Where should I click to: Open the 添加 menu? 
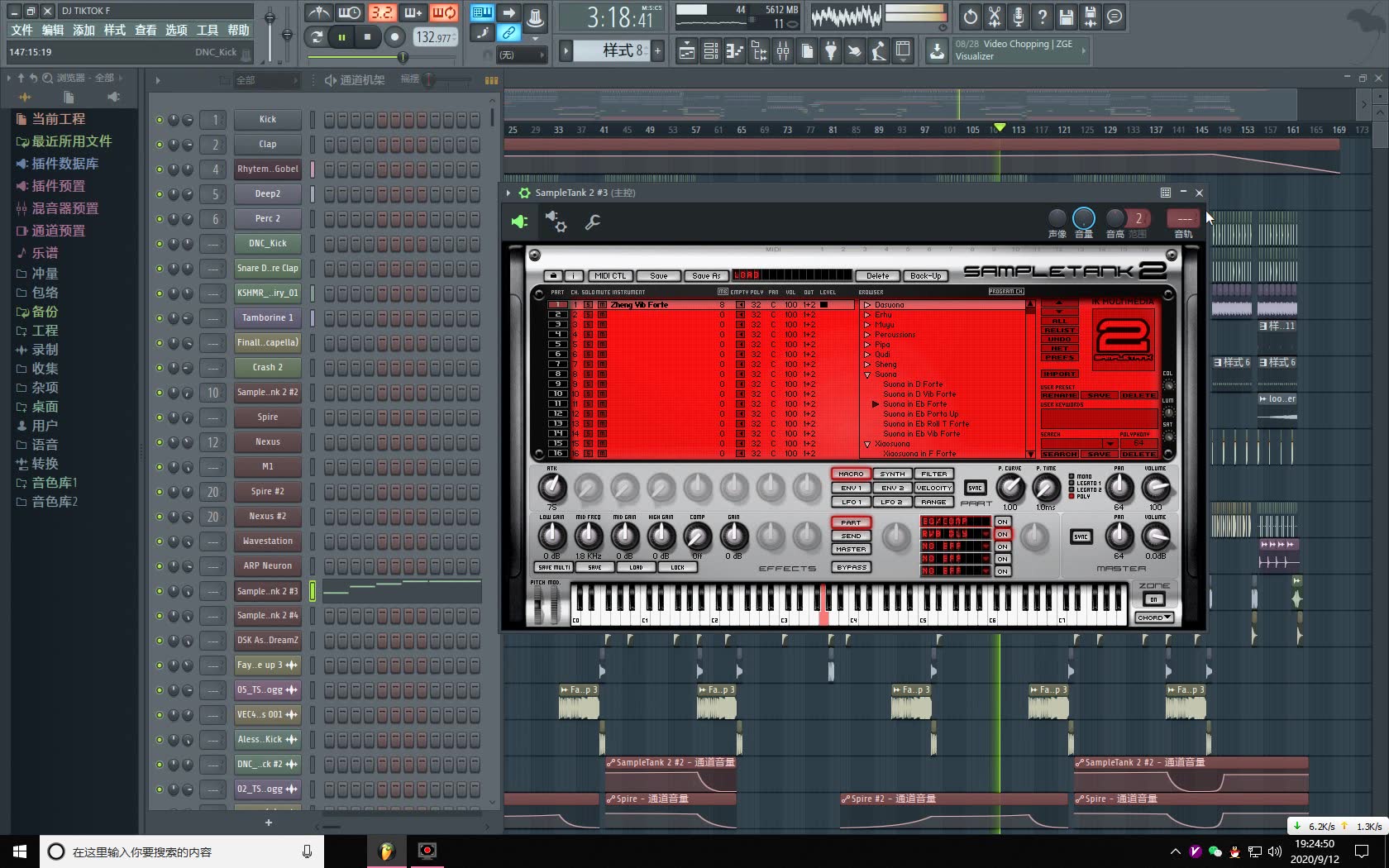click(84, 30)
